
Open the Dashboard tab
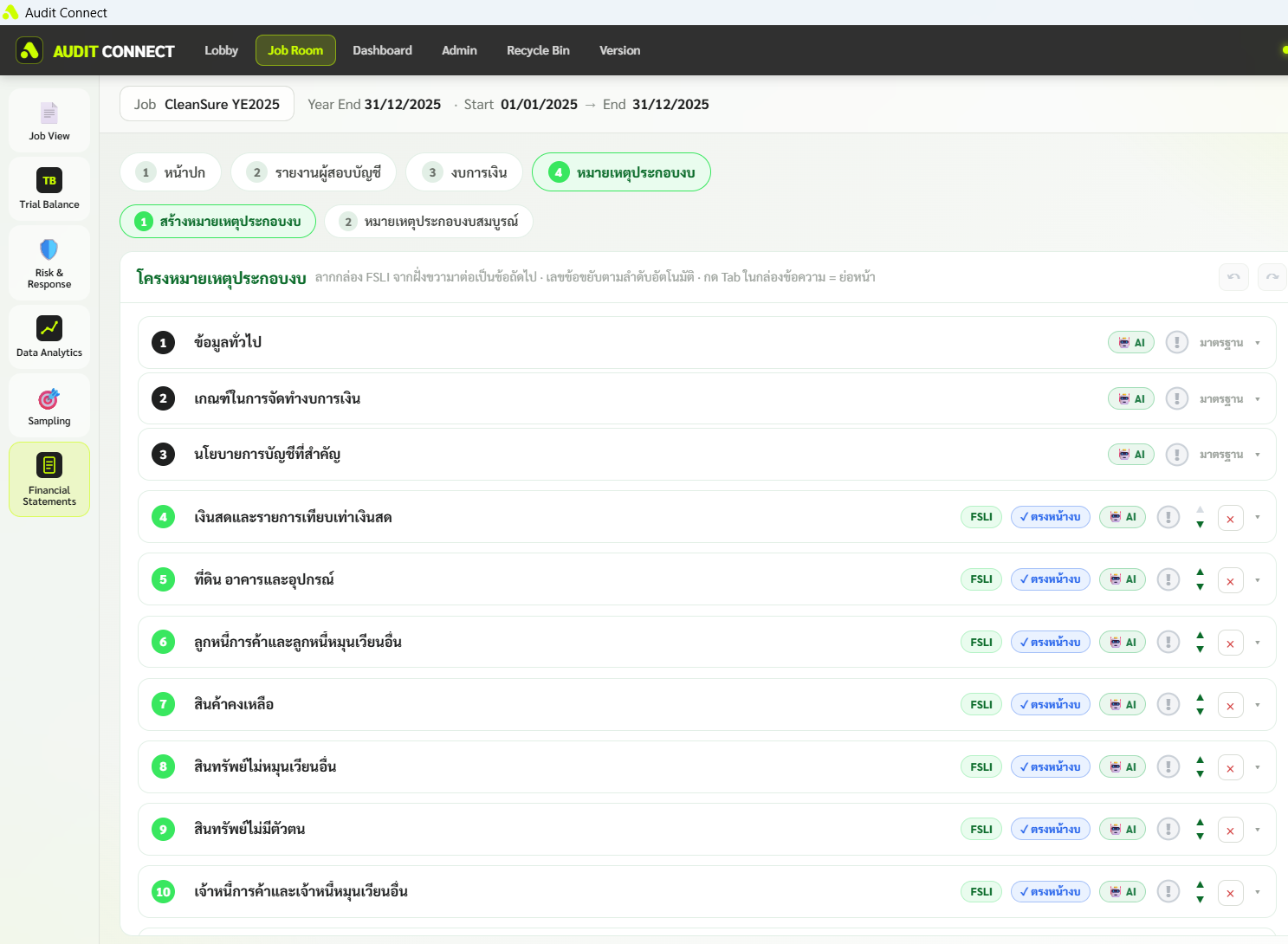point(382,50)
